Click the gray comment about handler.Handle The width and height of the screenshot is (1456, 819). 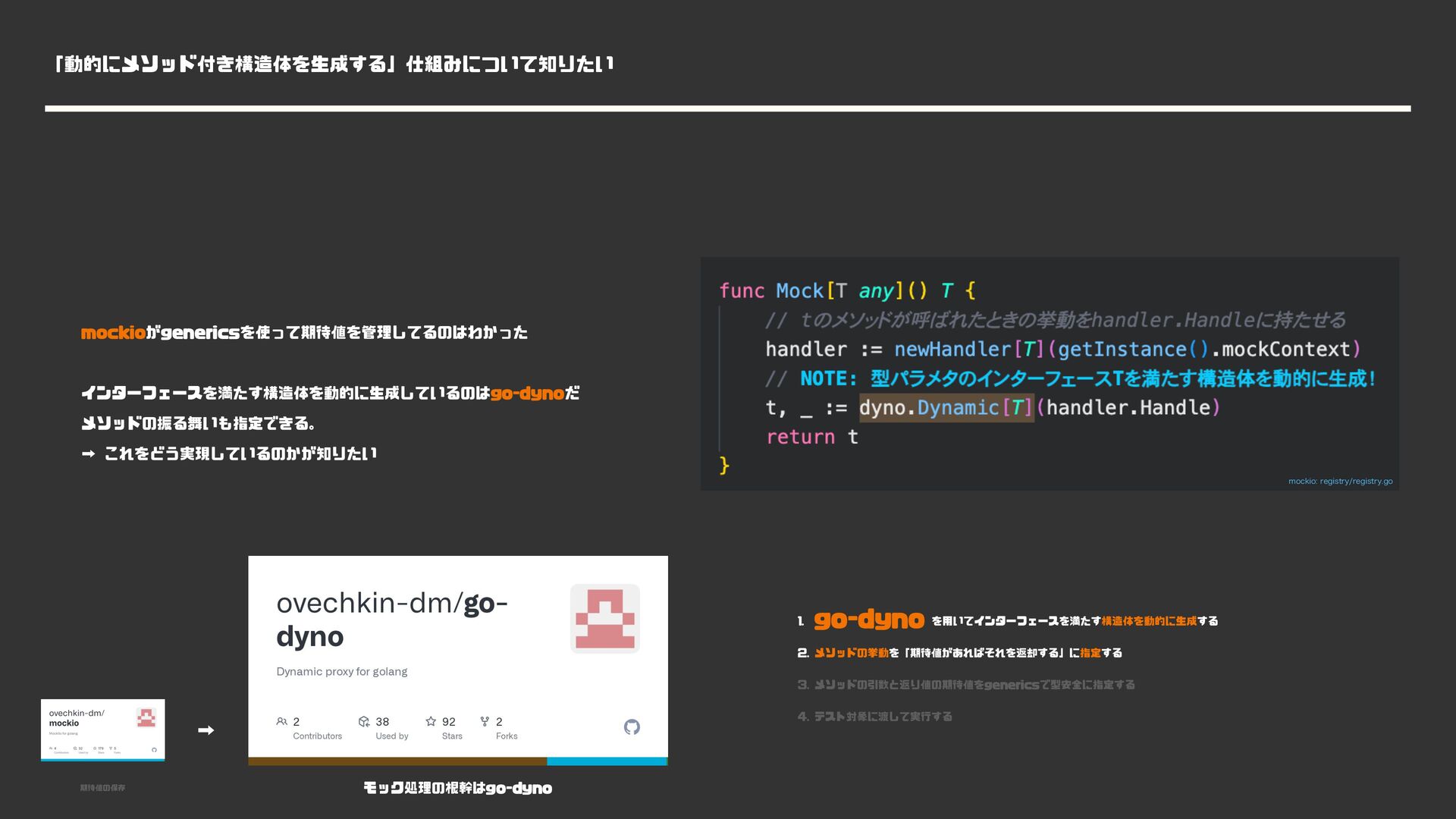[1056, 320]
